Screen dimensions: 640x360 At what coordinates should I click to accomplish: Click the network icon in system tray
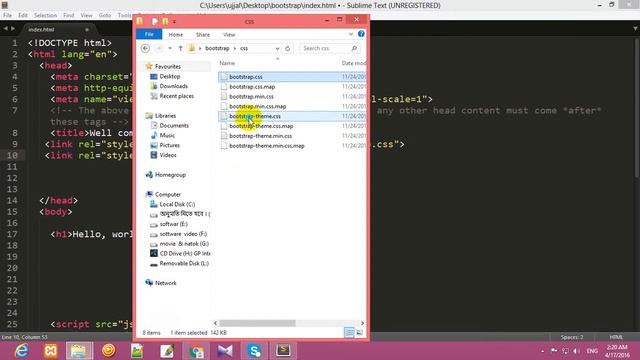pos(565,351)
